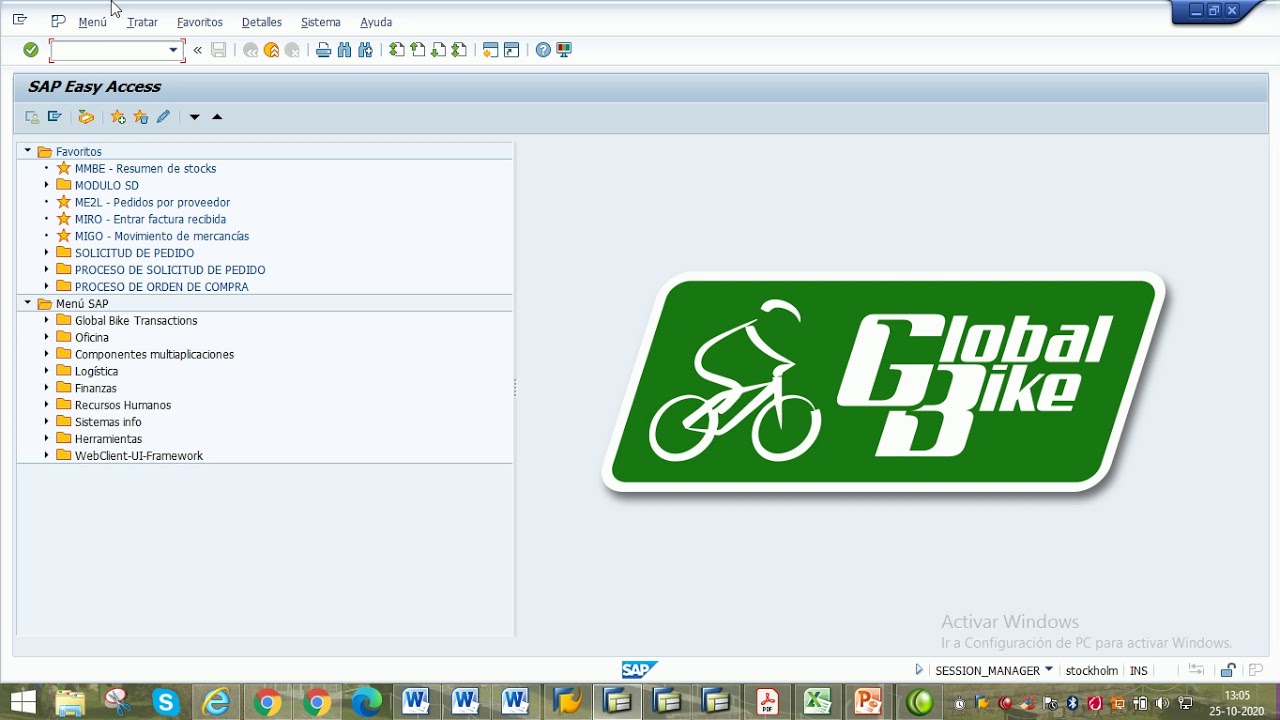Click the Cancel icon in the toolbar
The width and height of the screenshot is (1280, 720).
click(x=292, y=50)
